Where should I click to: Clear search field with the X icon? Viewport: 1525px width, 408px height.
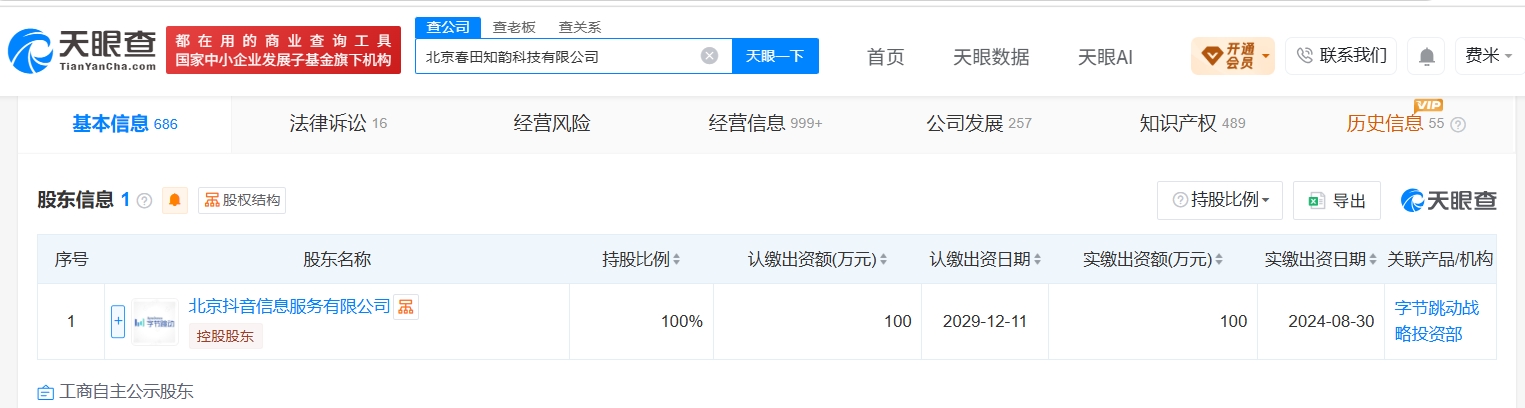click(x=709, y=56)
